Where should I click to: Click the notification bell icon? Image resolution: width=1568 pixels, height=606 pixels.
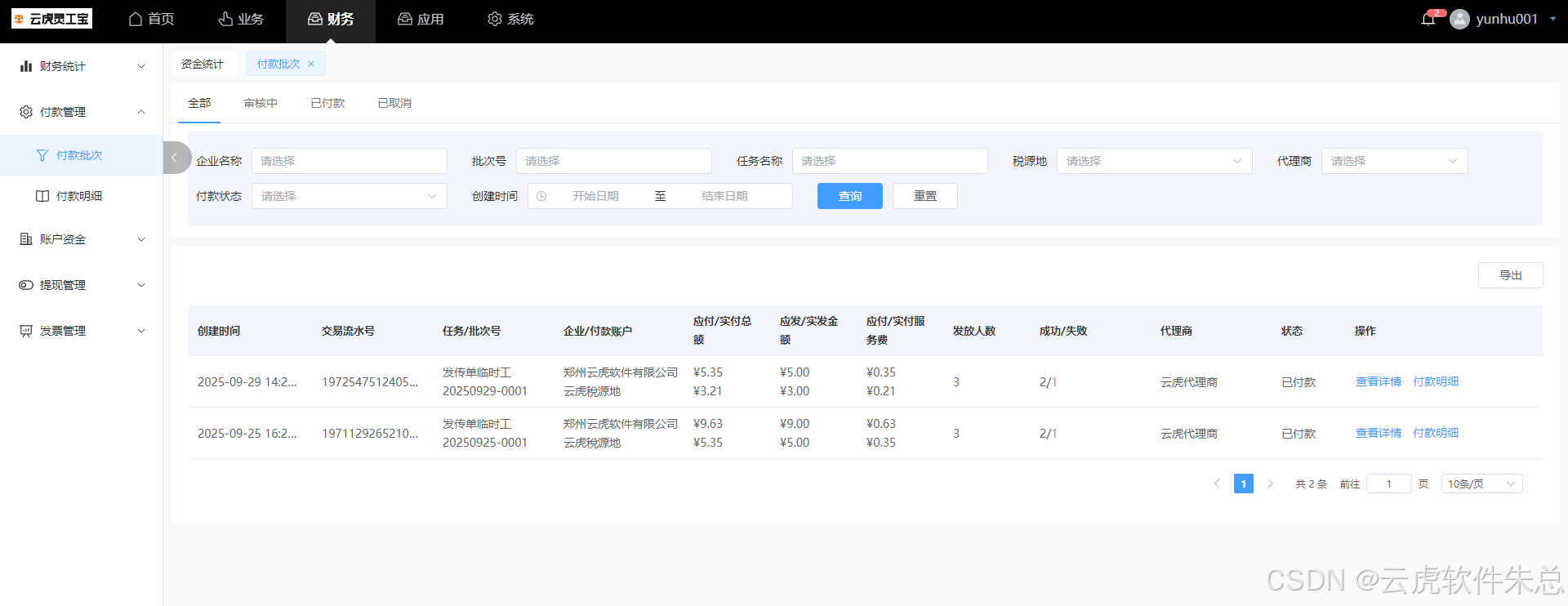[1428, 19]
